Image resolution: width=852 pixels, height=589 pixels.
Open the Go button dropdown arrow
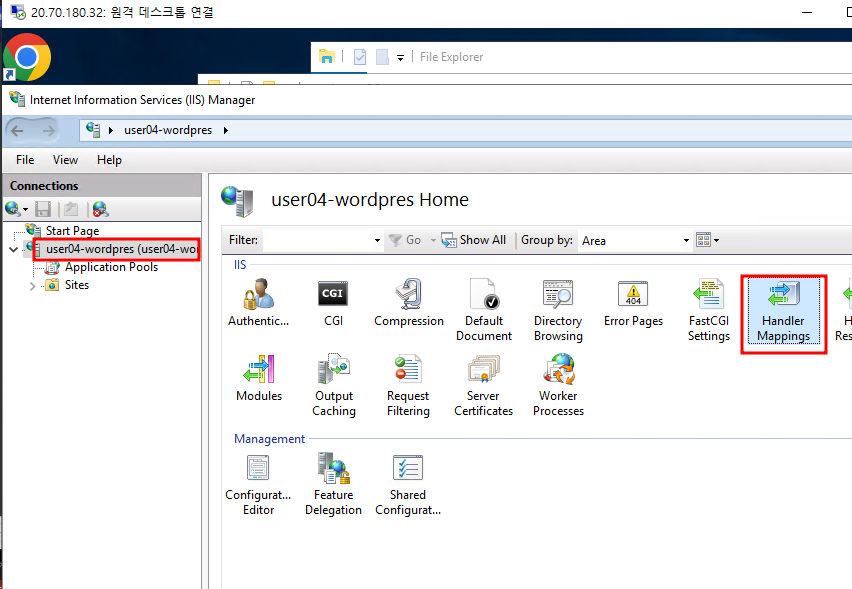[x=433, y=240]
